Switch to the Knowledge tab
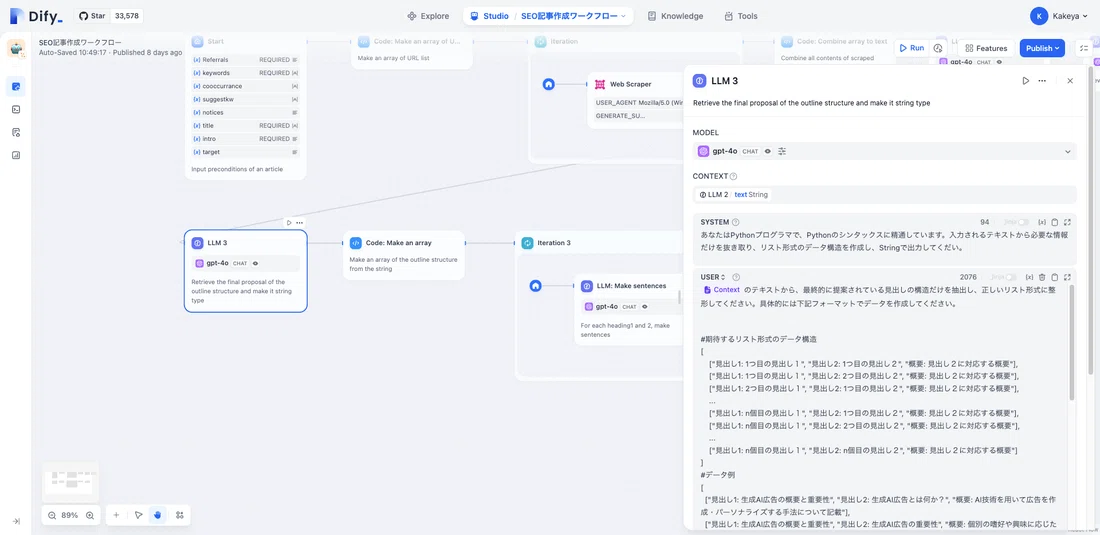 (x=675, y=16)
